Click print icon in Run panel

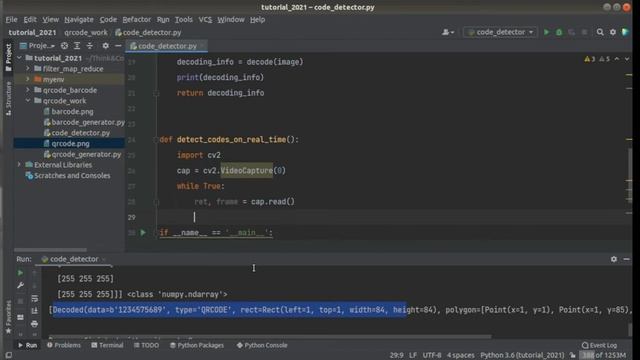(34, 324)
